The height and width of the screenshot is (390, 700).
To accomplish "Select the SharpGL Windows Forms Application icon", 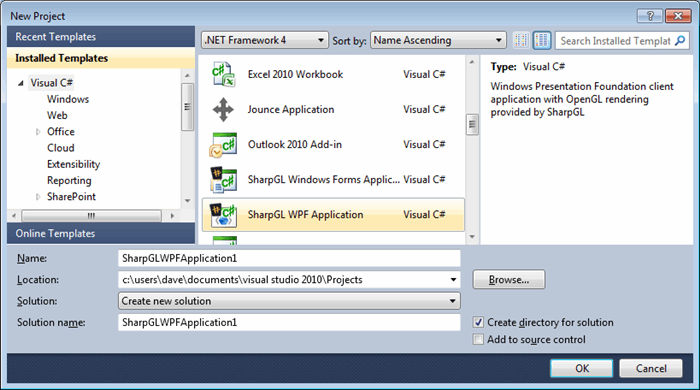I will click(x=223, y=179).
